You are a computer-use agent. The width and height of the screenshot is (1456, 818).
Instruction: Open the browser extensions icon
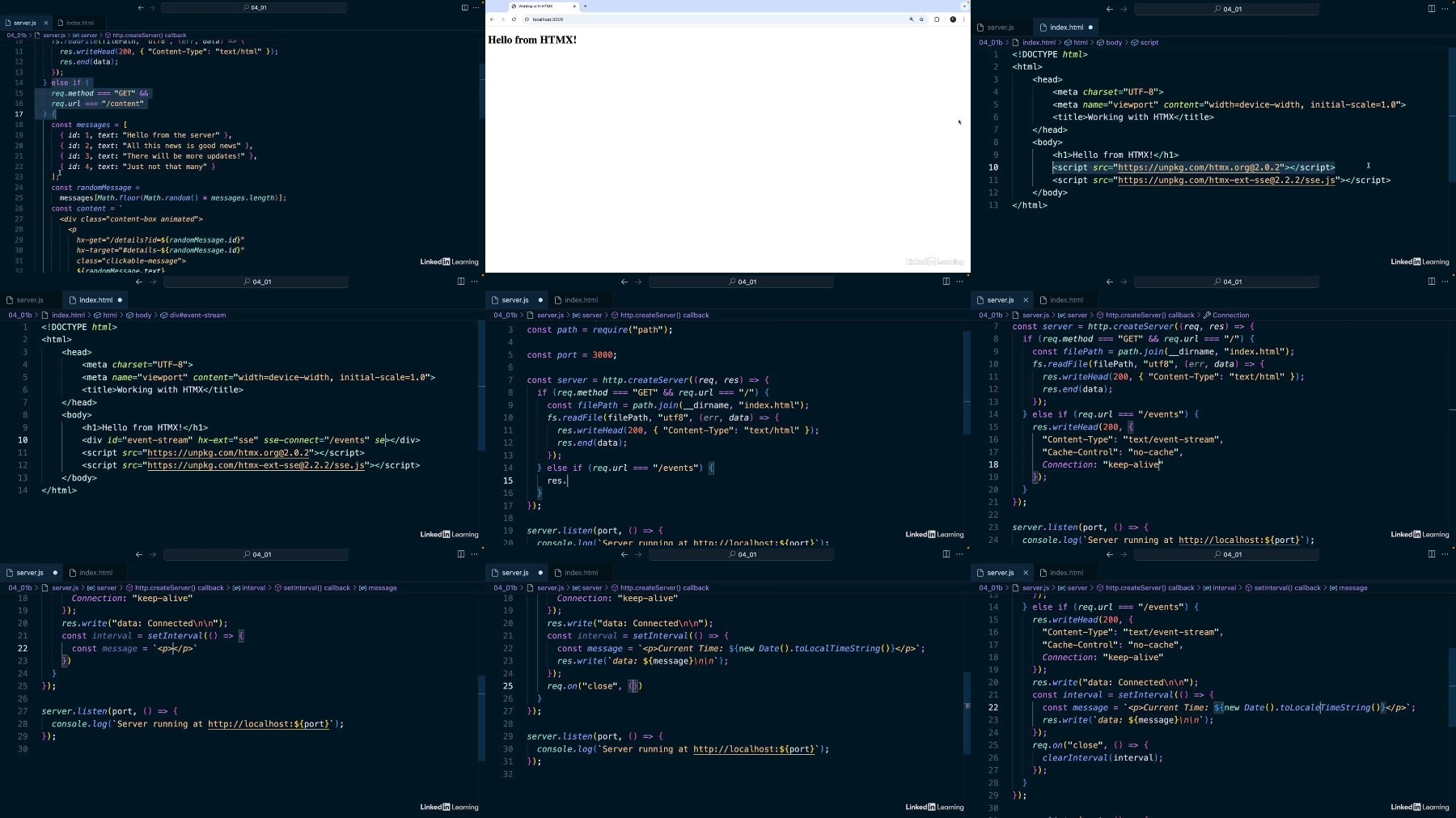(x=937, y=19)
